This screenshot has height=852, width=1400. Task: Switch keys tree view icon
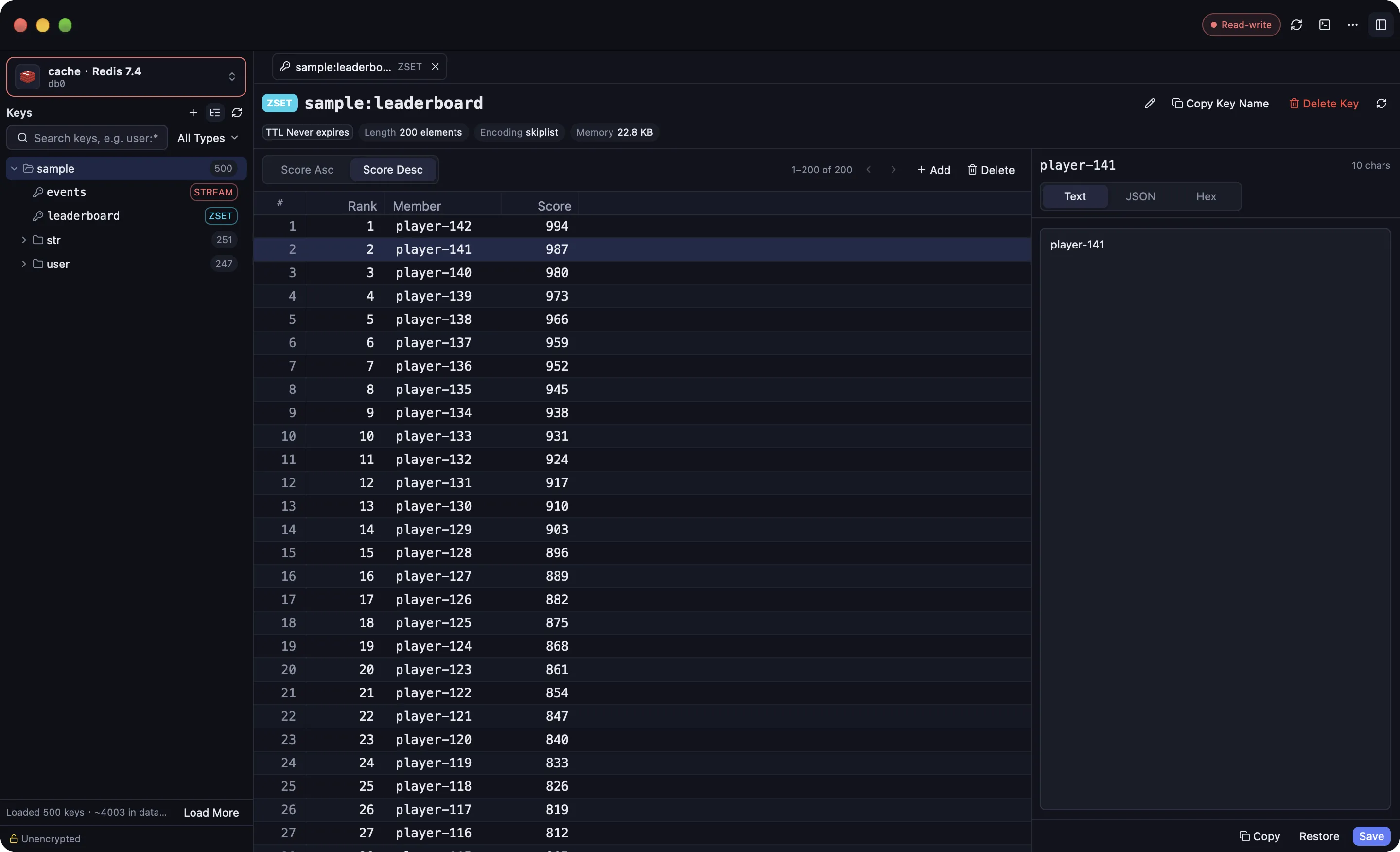click(x=215, y=112)
